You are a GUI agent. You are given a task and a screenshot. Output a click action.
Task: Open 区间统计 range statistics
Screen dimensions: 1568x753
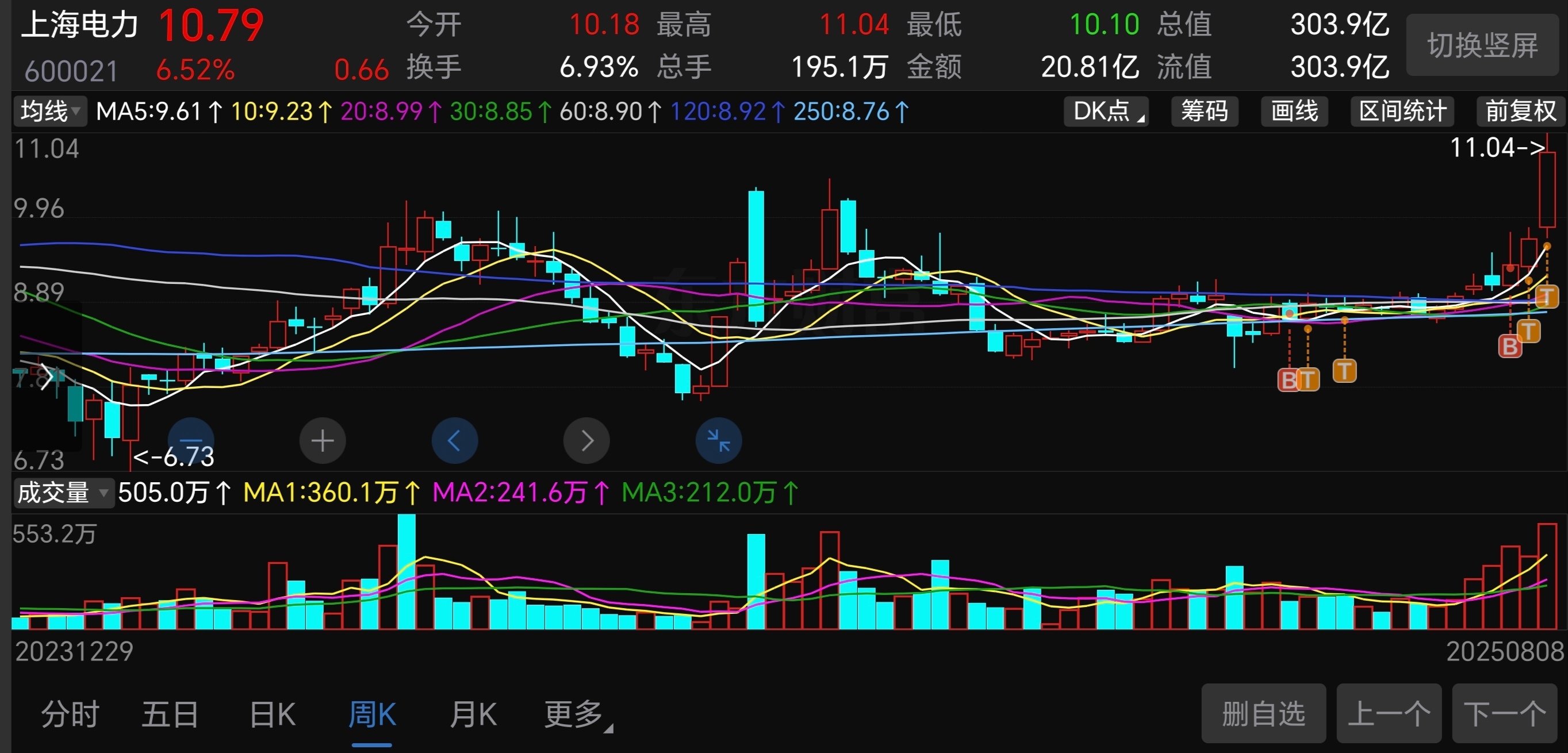pyautogui.click(x=1402, y=111)
